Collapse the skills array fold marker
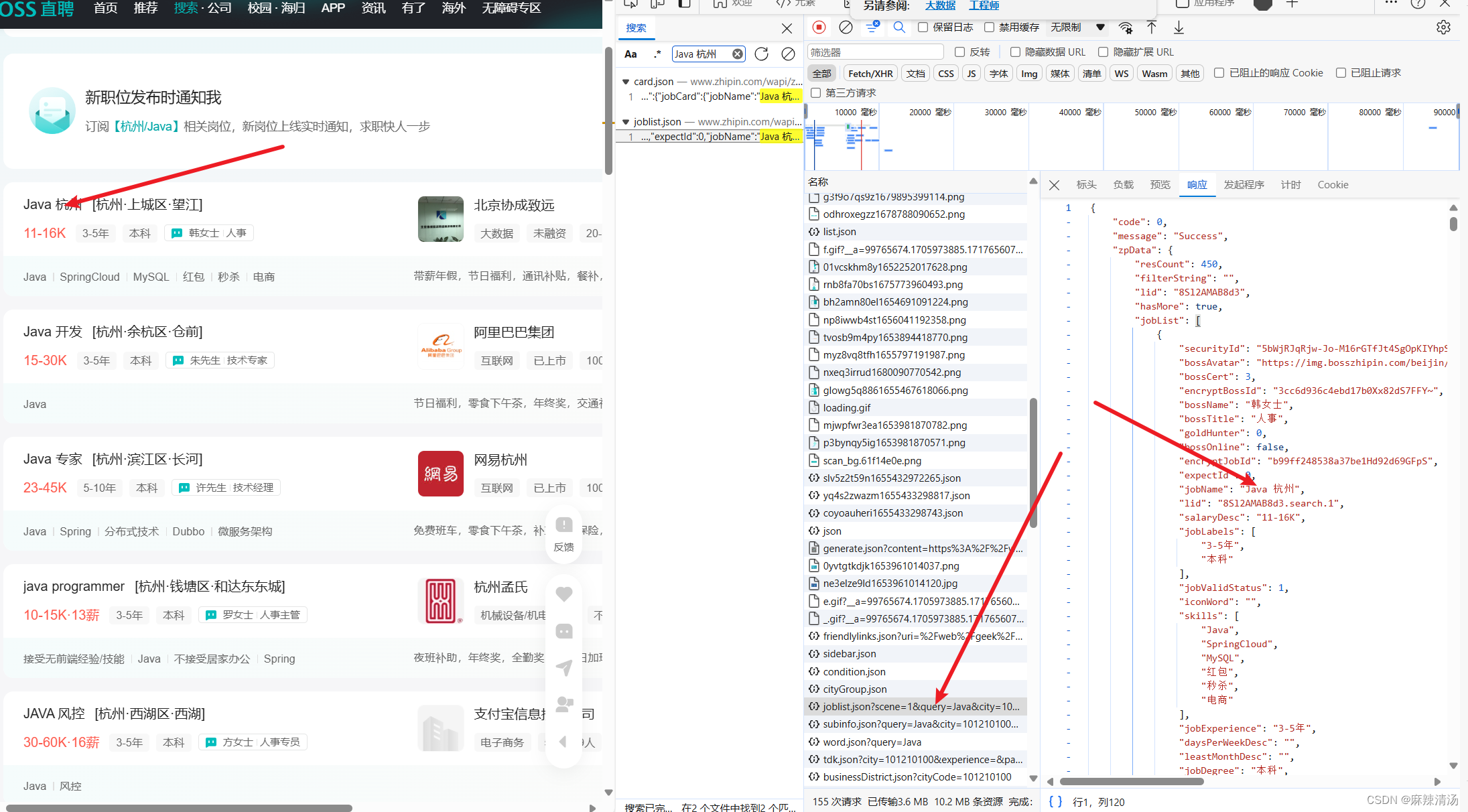The height and width of the screenshot is (812, 1468). (1069, 616)
